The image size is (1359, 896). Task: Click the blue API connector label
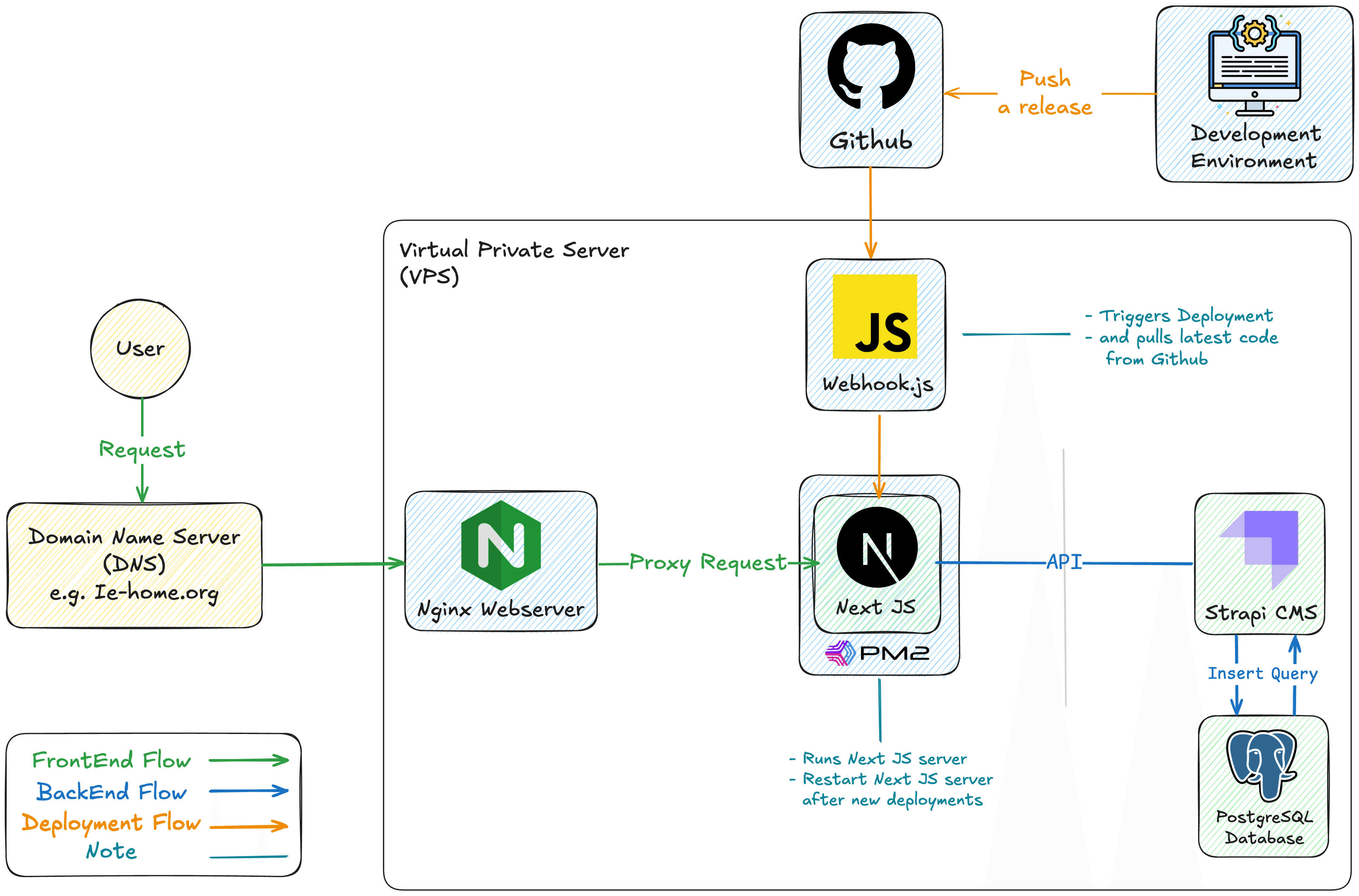coord(1064,562)
